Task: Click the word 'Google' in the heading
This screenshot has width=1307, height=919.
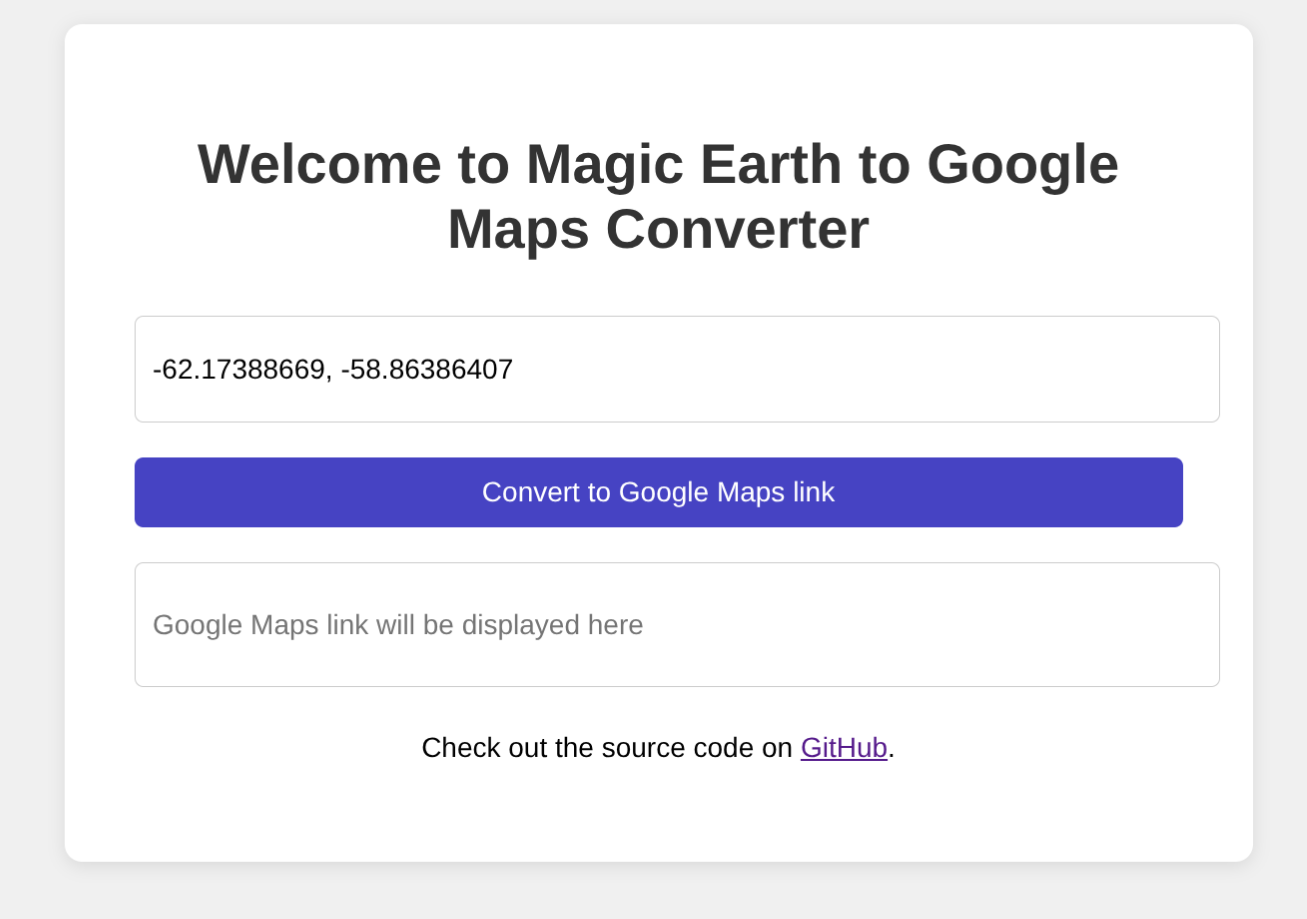Action: point(1022,165)
